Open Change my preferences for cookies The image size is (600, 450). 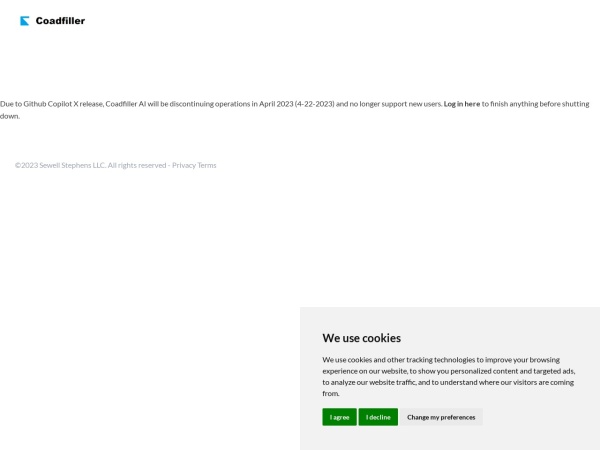(441, 417)
